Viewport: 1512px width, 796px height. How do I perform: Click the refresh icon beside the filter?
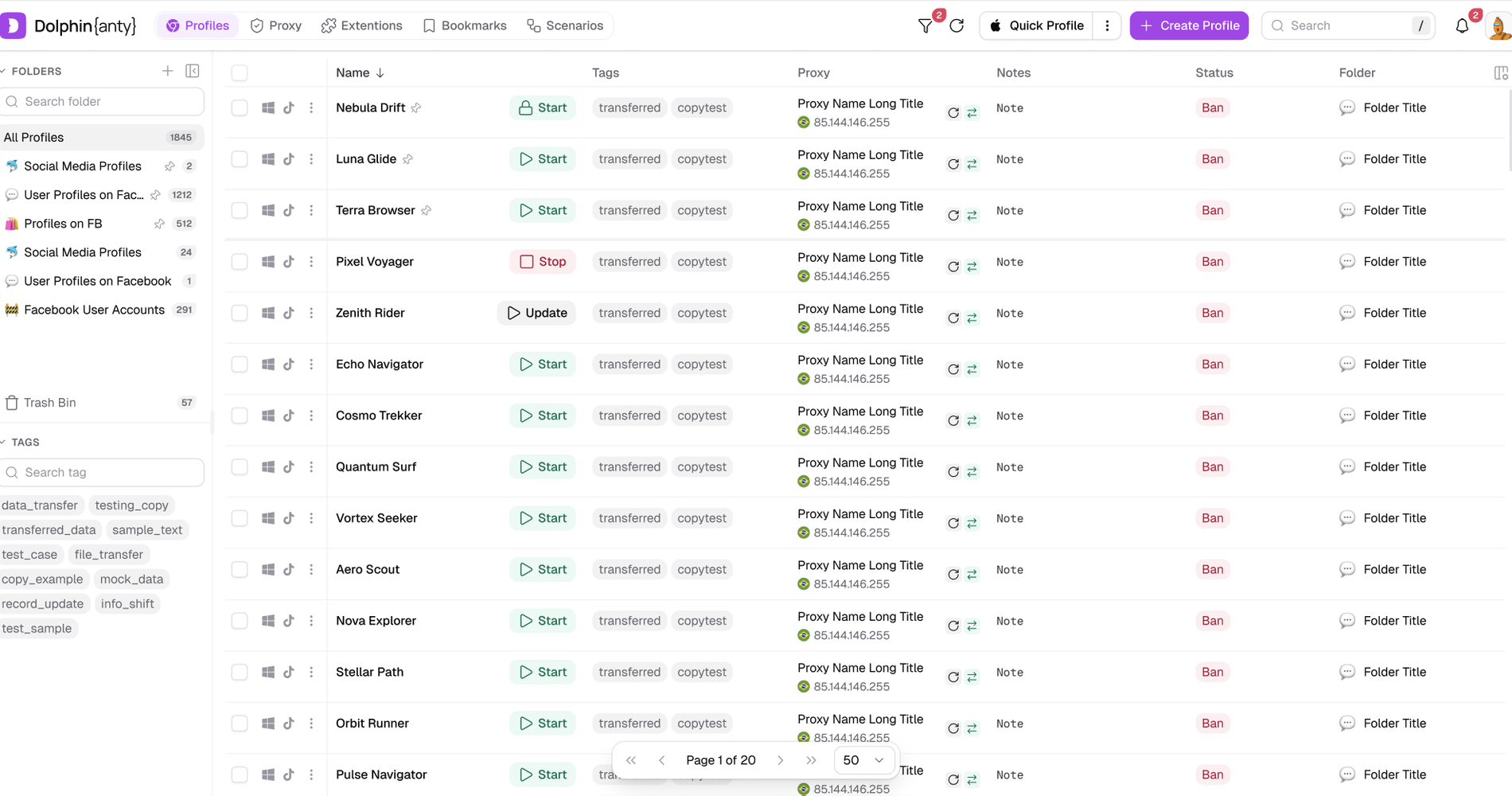click(957, 25)
